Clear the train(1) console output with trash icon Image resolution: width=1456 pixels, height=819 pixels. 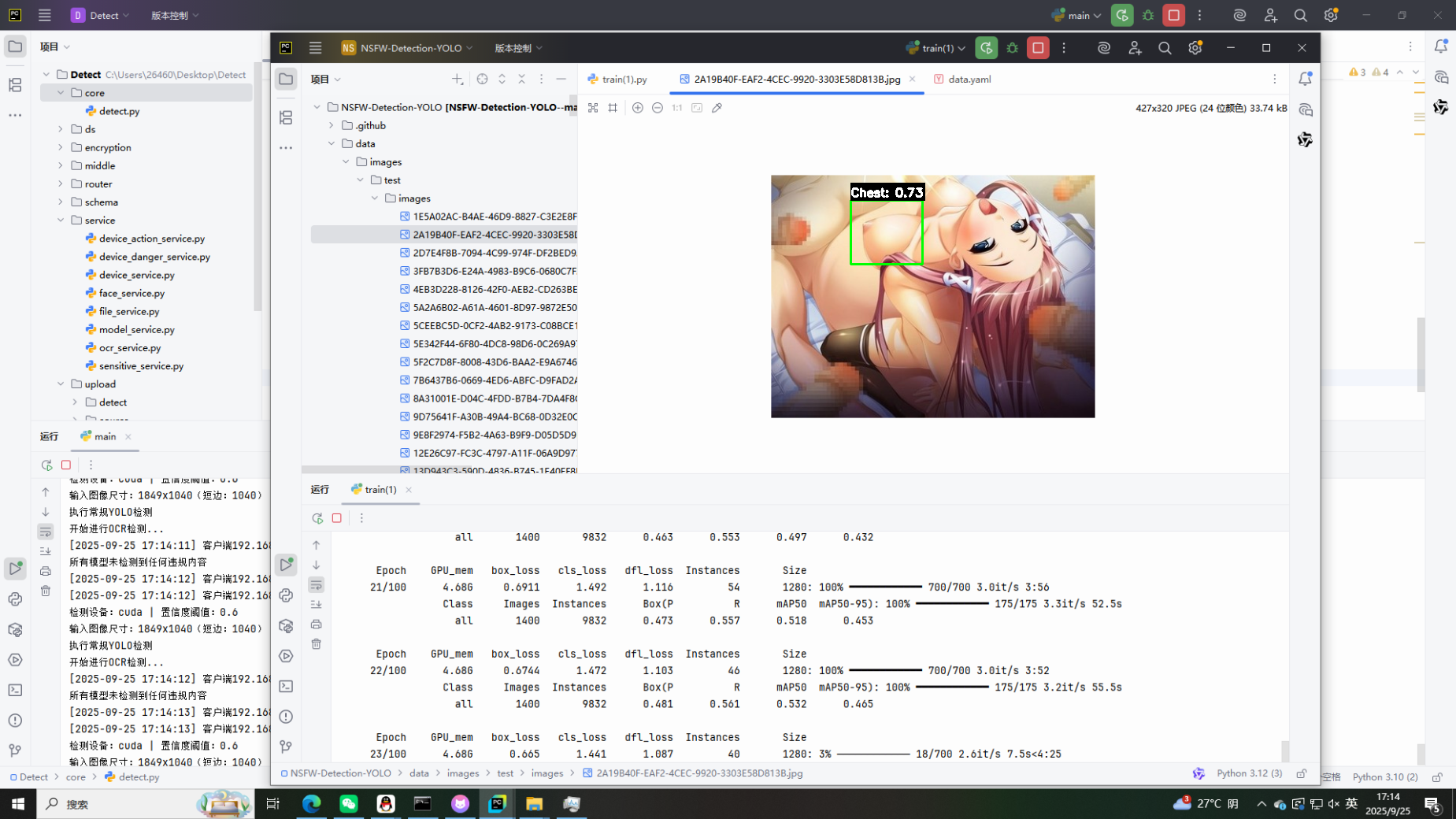(x=317, y=644)
